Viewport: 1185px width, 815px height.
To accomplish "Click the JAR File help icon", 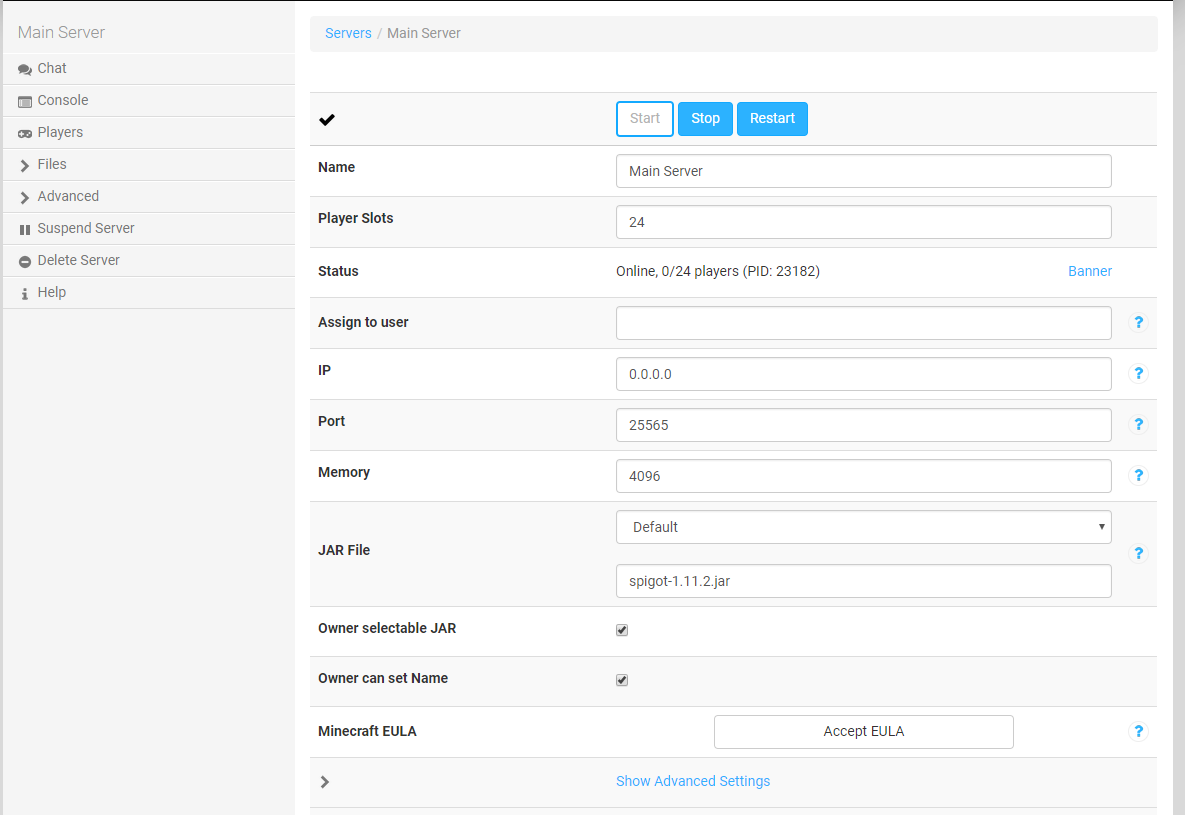I will pyautogui.click(x=1138, y=553).
